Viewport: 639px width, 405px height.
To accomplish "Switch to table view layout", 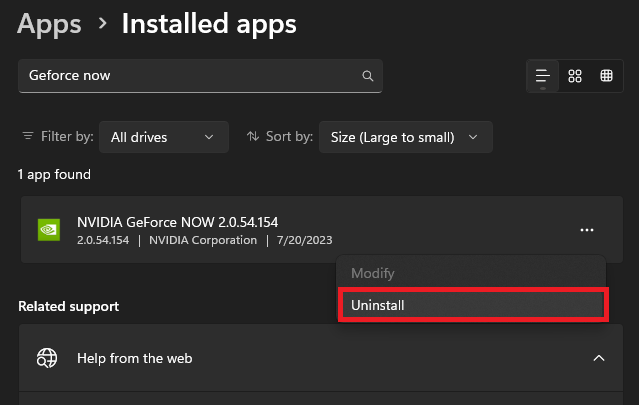I will click(606, 76).
